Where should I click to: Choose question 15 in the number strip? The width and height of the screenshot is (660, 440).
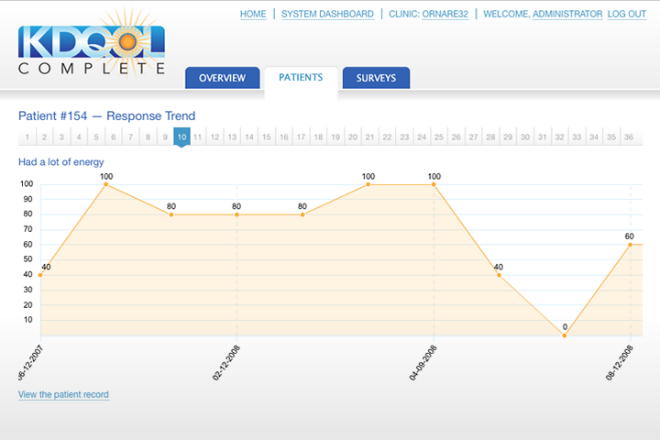coord(267,137)
